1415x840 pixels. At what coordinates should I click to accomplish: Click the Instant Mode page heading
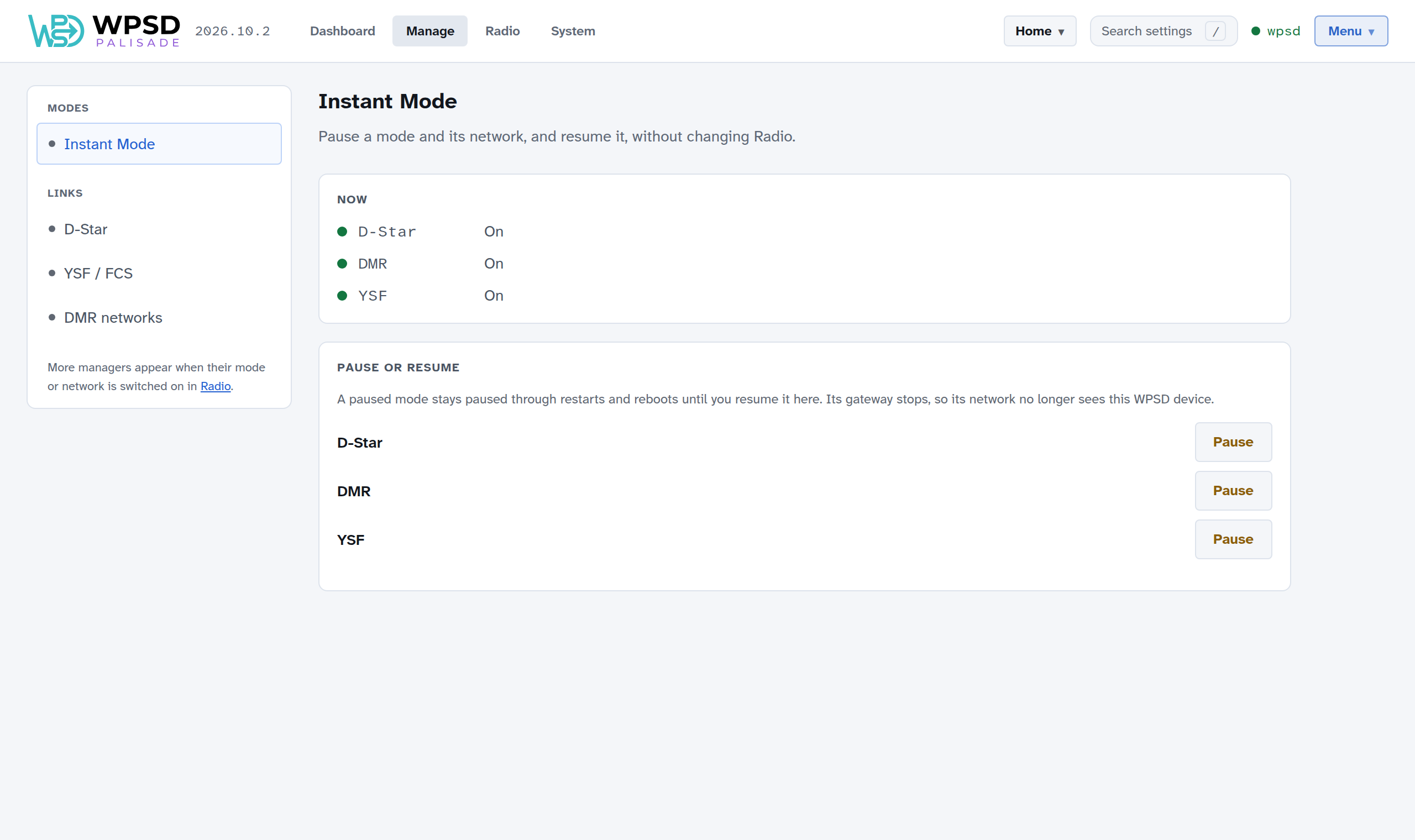[x=387, y=101]
